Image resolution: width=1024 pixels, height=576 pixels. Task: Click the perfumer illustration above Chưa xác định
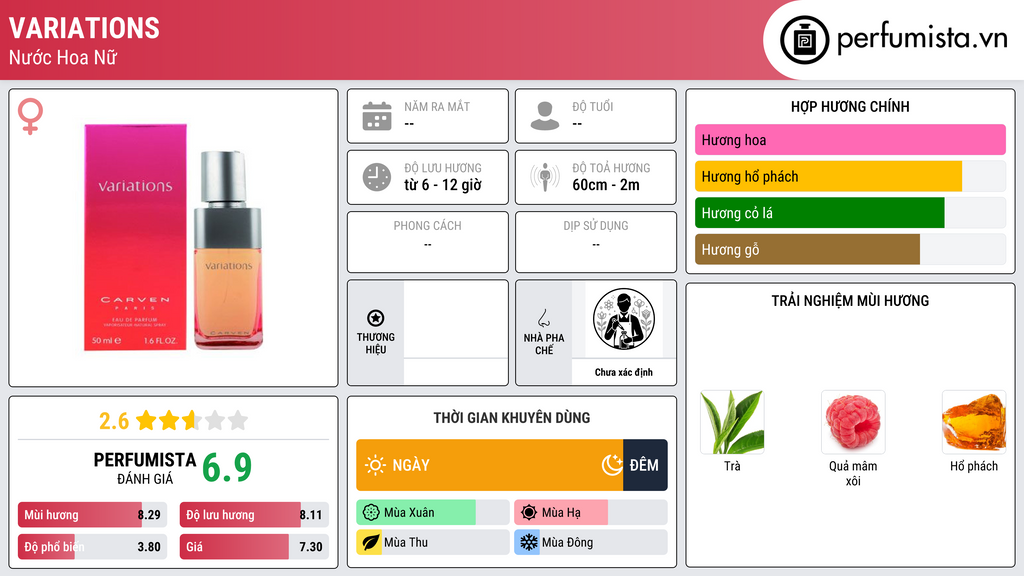624,319
